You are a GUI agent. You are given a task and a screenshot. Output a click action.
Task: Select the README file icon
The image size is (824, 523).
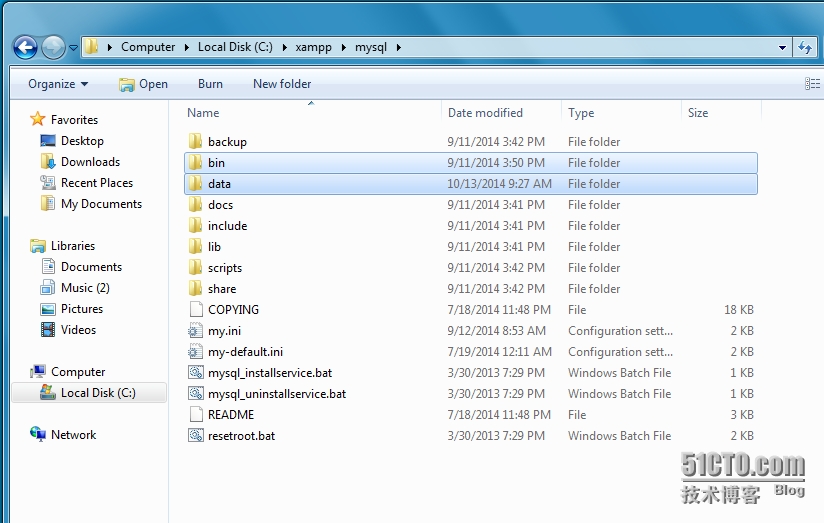click(195, 415)
